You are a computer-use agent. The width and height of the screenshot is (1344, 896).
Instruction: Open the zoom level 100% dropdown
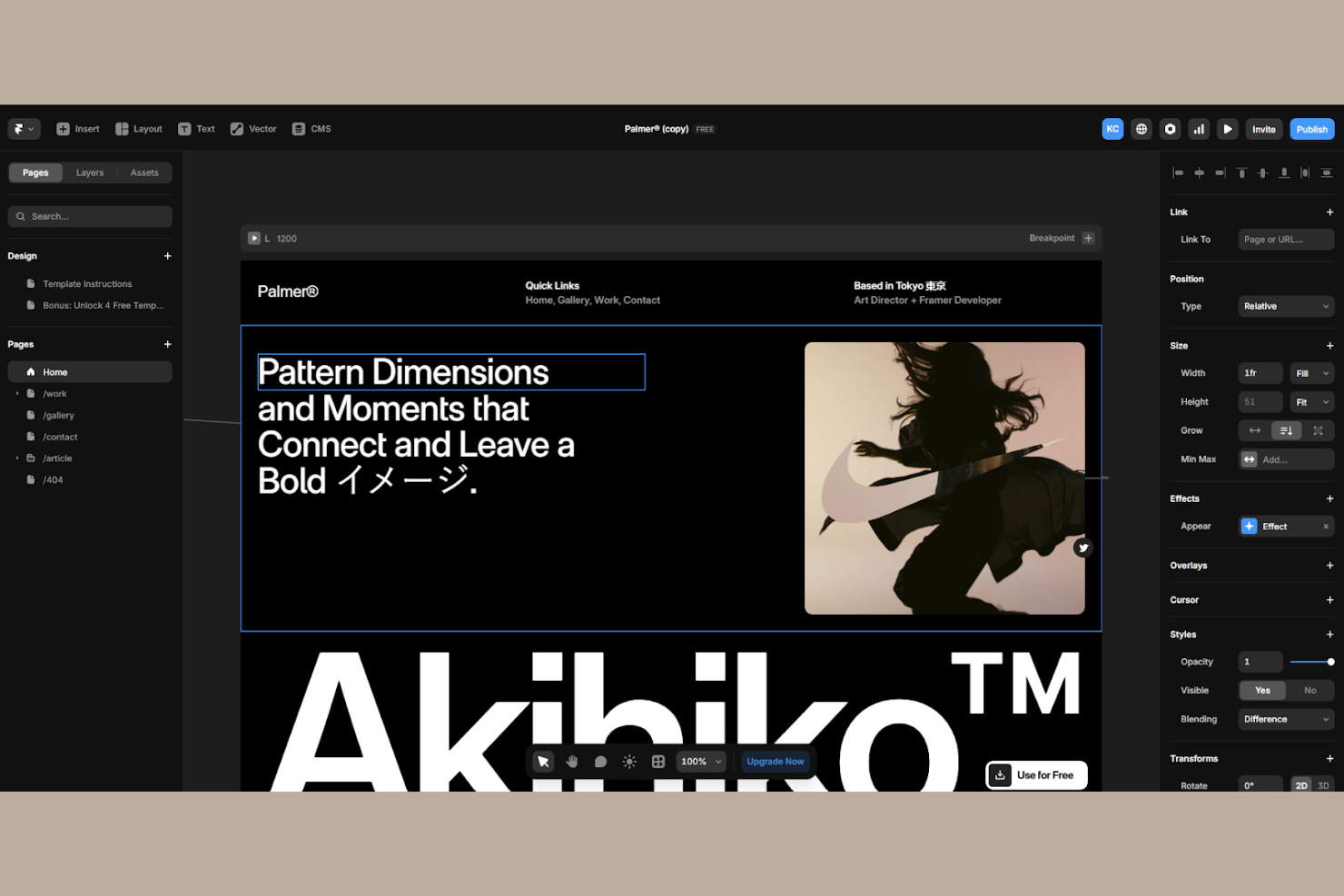[x=700, y=762]
